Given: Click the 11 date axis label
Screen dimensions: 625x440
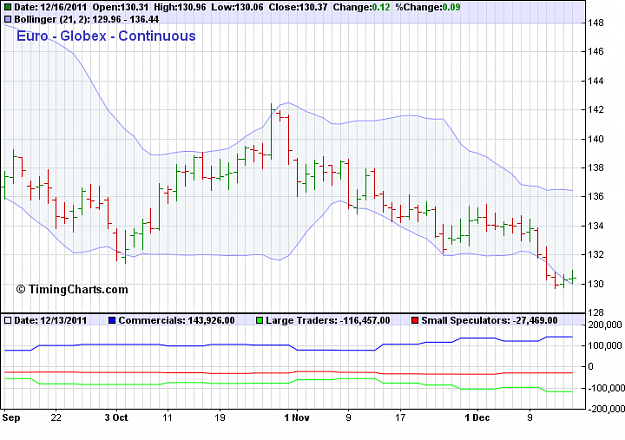Looking at the screenshot, I should coord(167,418).
